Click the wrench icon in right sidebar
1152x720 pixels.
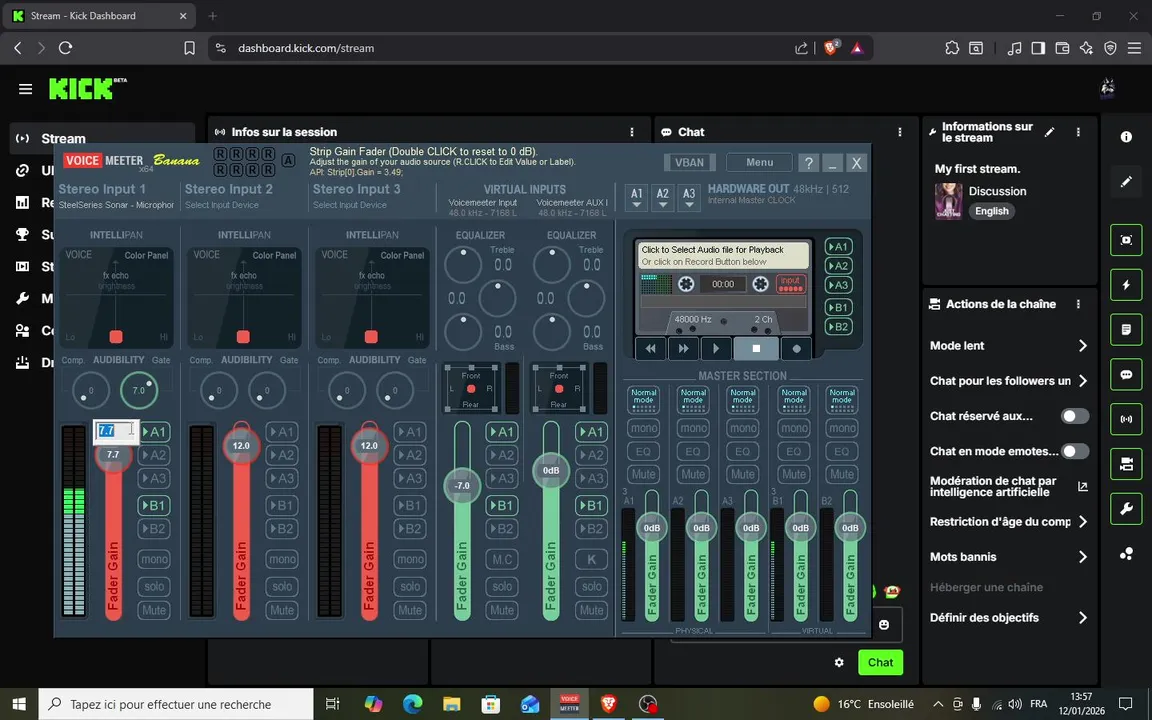point(1126,508)
